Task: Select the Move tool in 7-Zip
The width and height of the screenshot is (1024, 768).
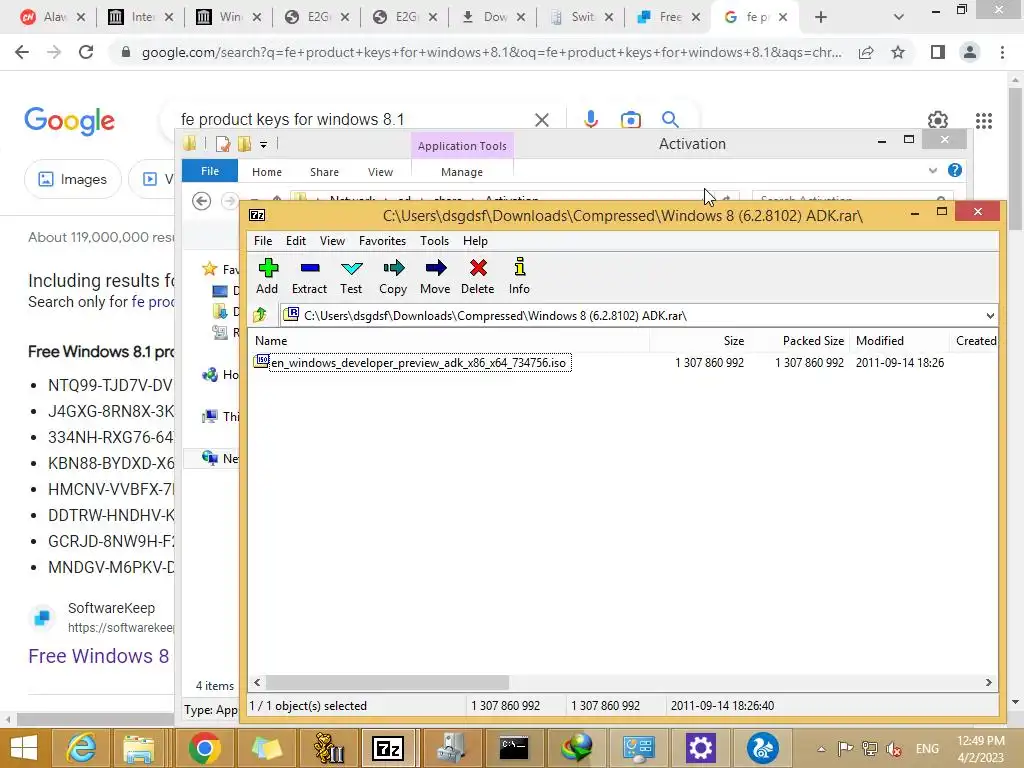Action: pyautogui.click(x=435, y=276)
